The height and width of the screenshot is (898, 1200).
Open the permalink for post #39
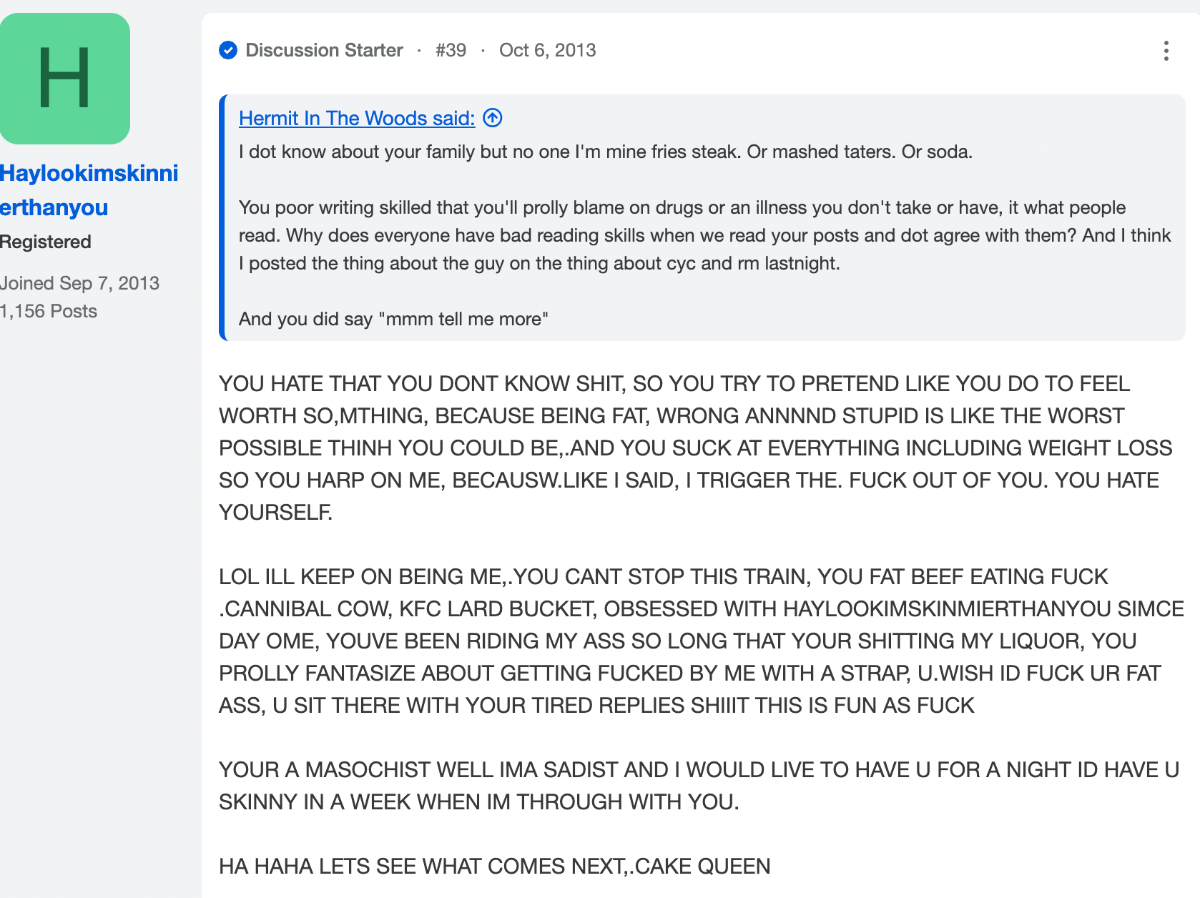tap(450, 50)
